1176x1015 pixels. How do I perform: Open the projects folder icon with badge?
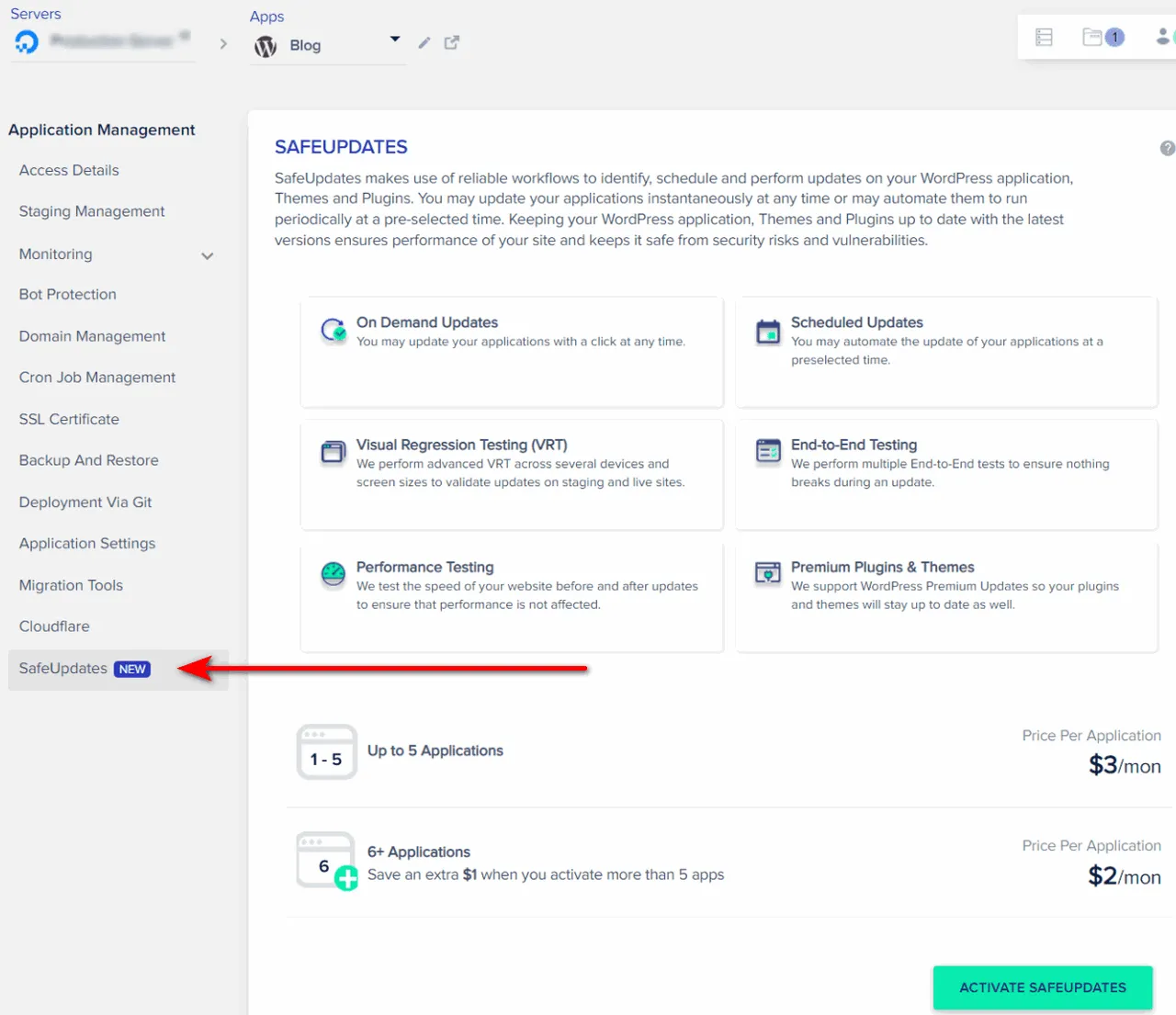click(x=1102, y=37)
